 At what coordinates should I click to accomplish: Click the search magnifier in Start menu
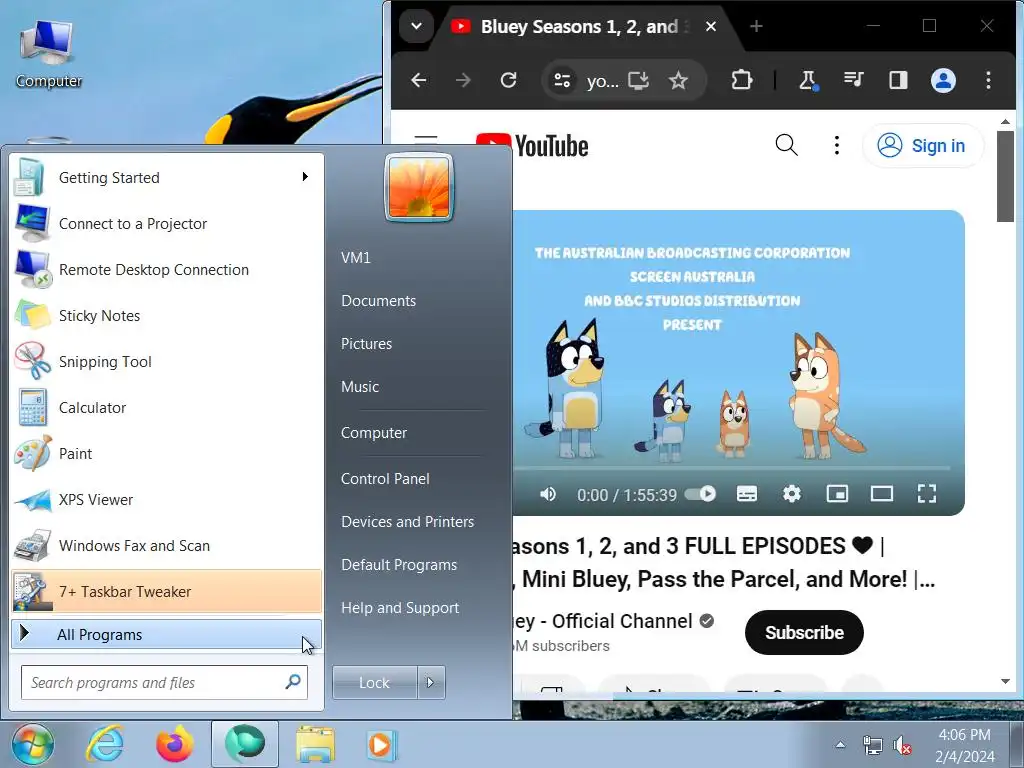click(x=293, y=682)
